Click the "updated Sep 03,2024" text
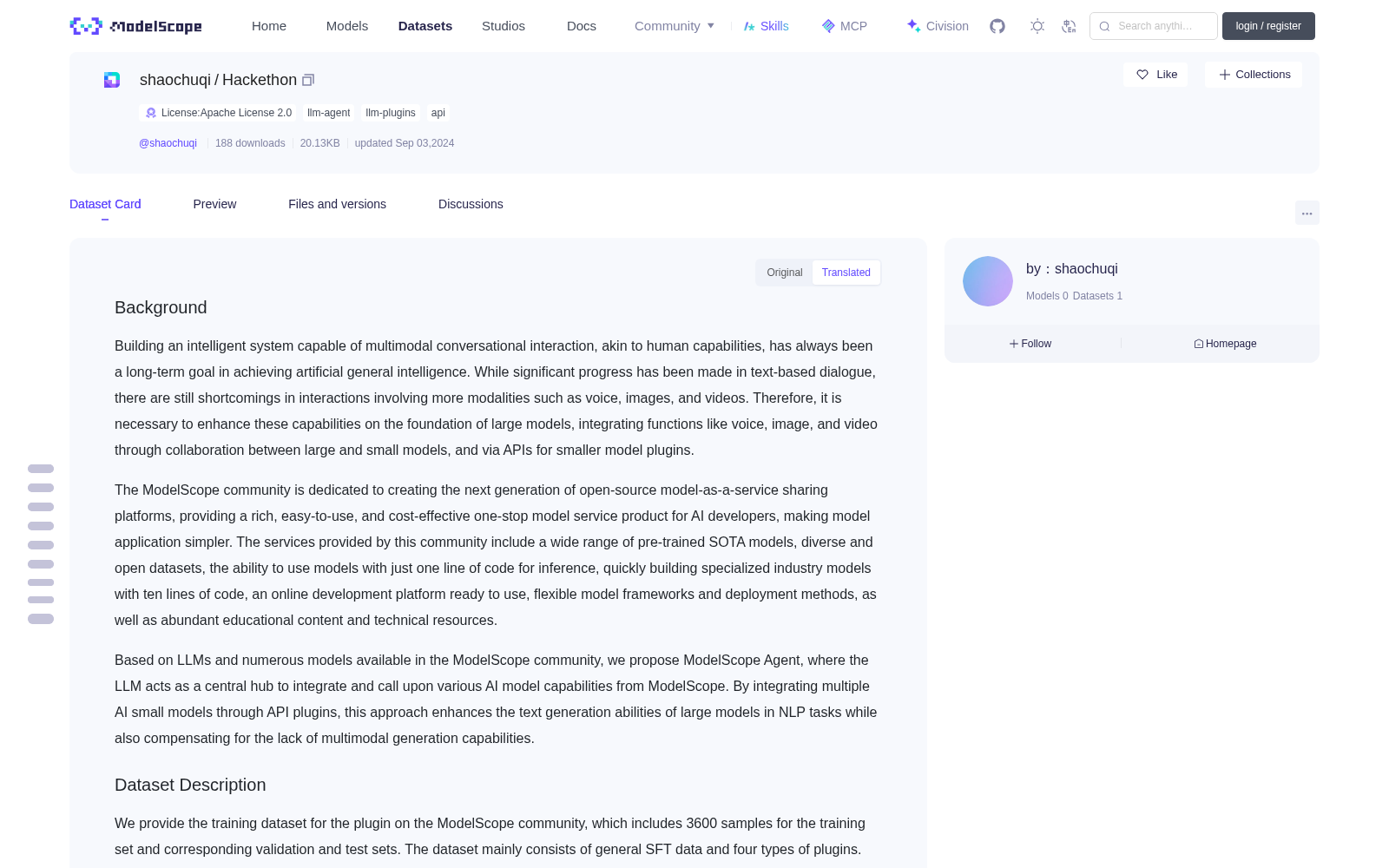 click(x=405, y=143)
